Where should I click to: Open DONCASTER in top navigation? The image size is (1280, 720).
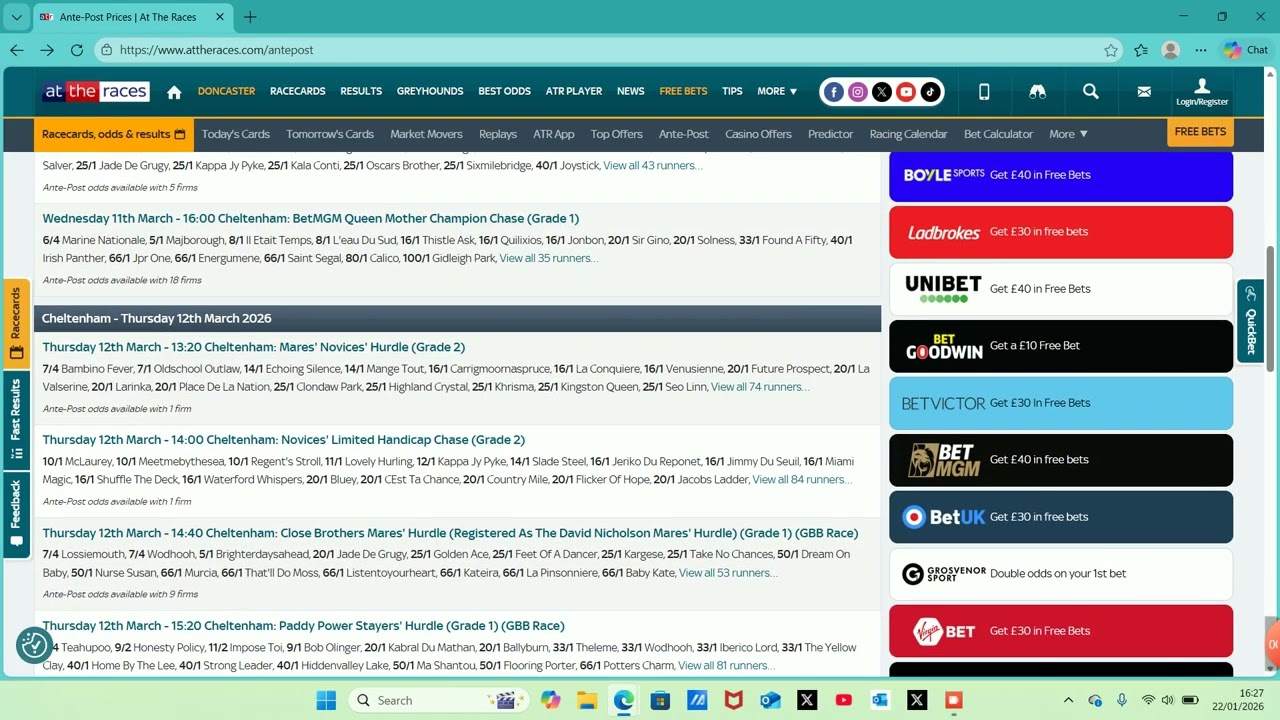(226, 91)
